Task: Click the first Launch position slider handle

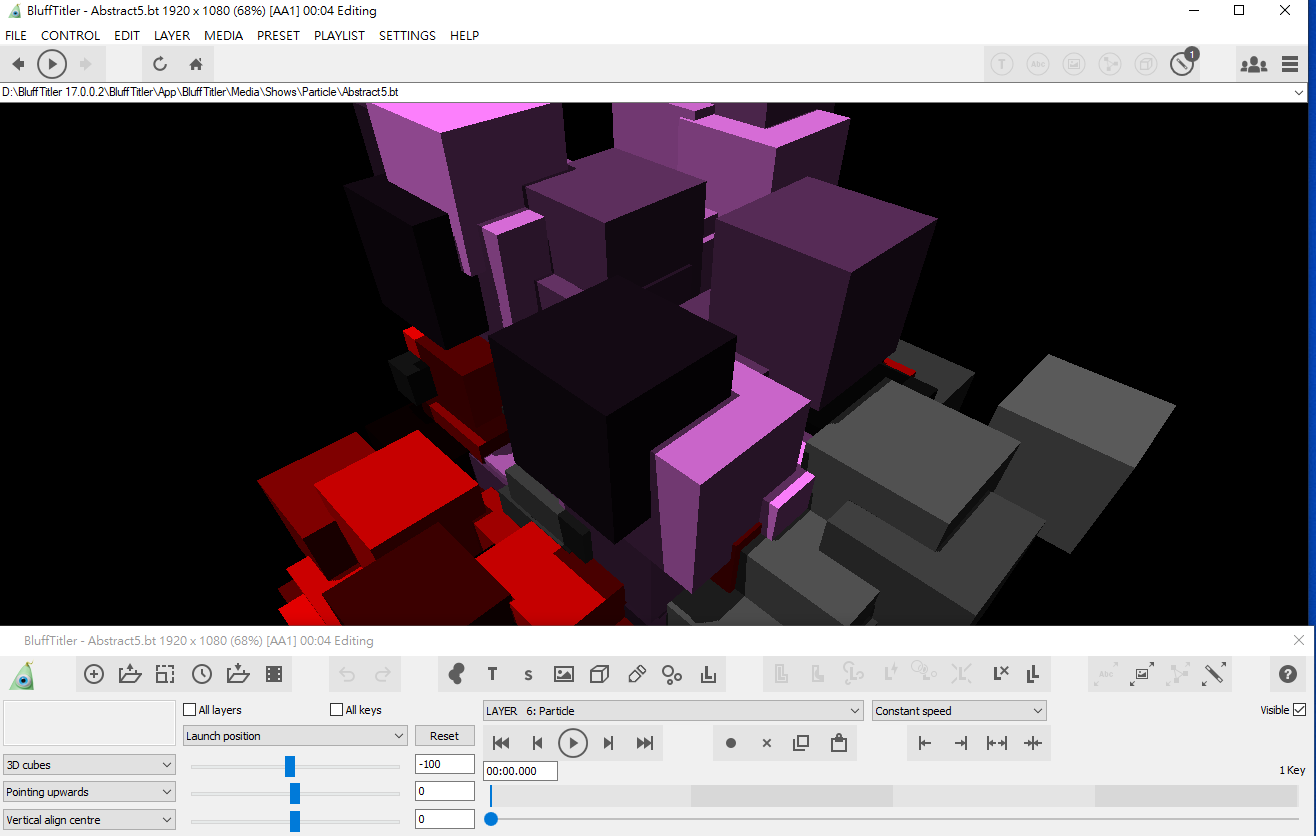Action: tap(290, 766)
